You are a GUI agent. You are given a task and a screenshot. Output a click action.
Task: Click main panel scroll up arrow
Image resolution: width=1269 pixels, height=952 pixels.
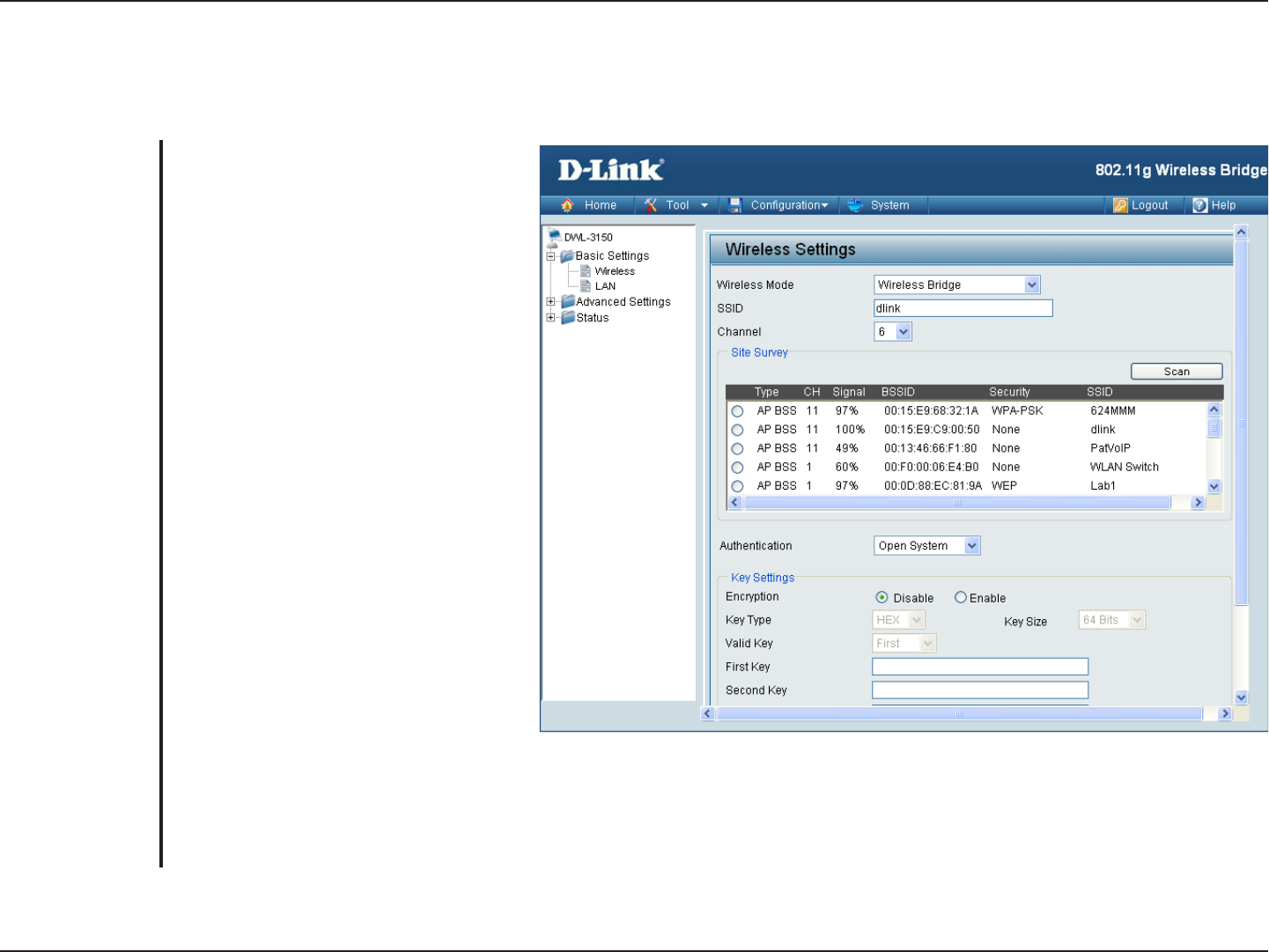tap(1242, 232)
